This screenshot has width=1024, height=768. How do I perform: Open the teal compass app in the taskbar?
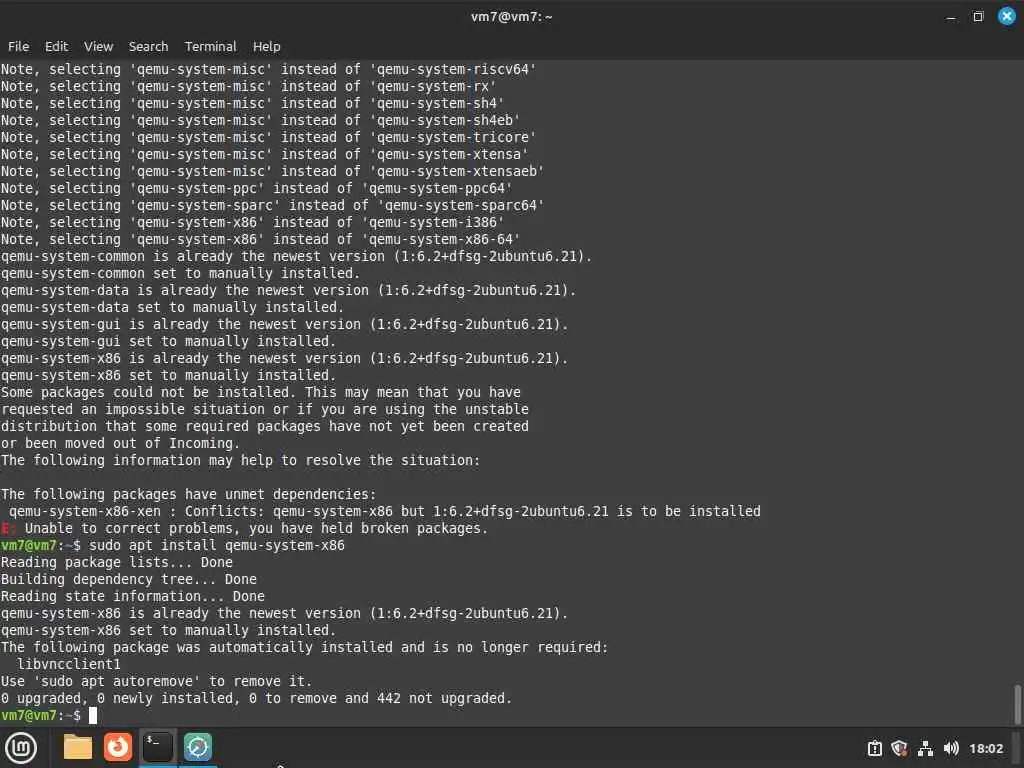pos(198,747)
